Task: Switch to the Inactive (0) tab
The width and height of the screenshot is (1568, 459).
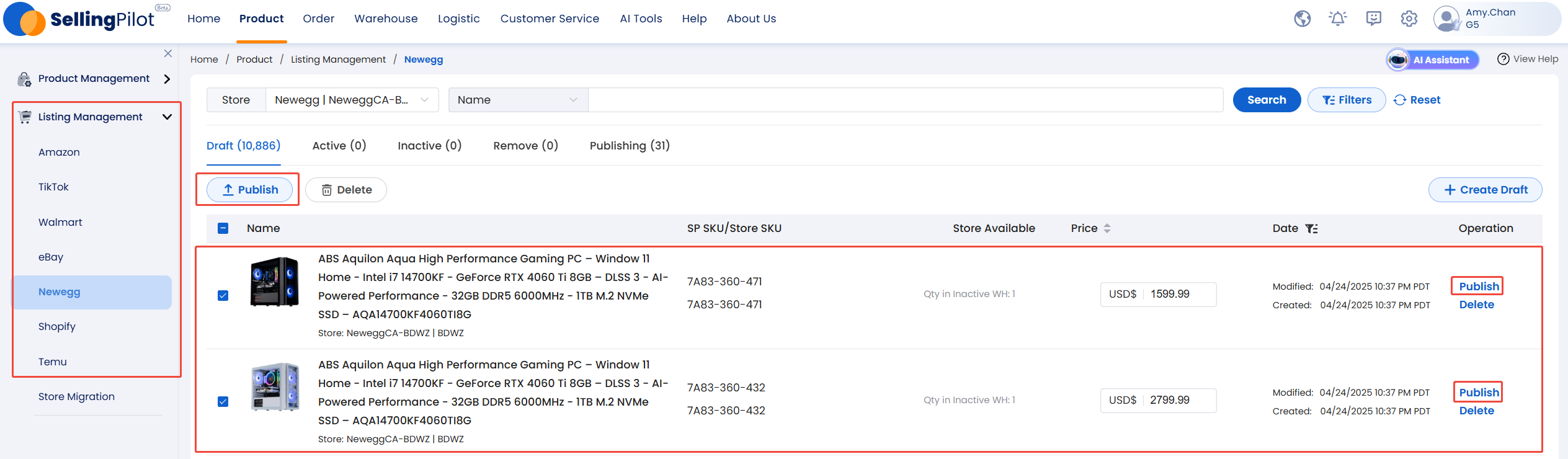Action: (430, 146)
